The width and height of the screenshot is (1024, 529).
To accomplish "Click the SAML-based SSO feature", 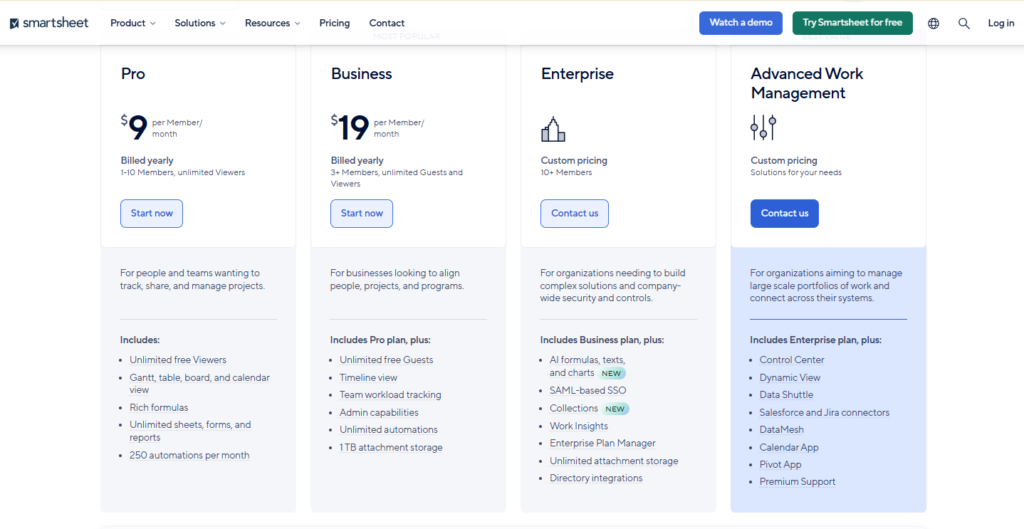I will [588, 391].
